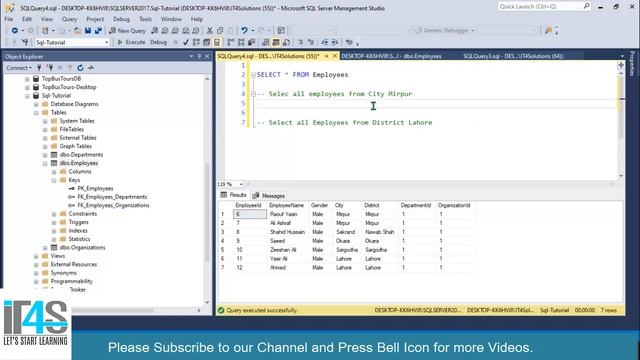Click the Copy icon in toolbar
Viewport: 640px width, 360px height.
pos(220,31)
